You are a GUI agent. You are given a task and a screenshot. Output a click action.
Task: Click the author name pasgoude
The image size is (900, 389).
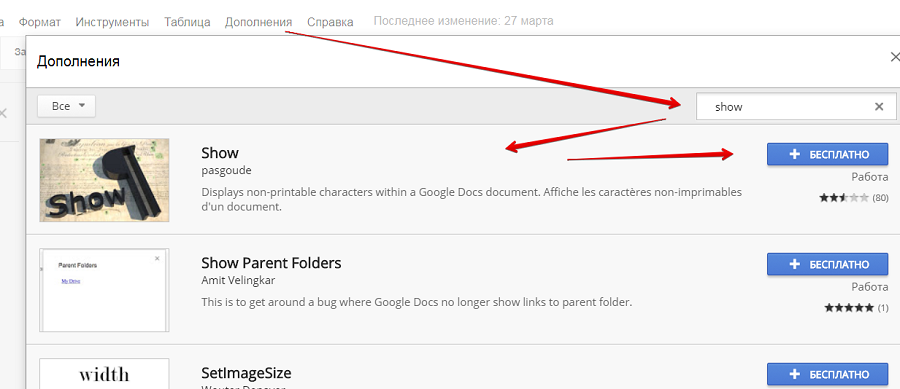pos(226,171)
